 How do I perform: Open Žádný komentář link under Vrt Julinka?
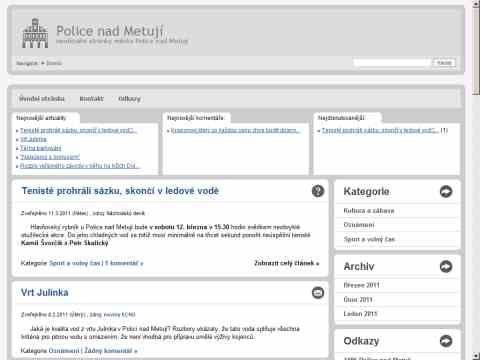click(x=111, y=351)
